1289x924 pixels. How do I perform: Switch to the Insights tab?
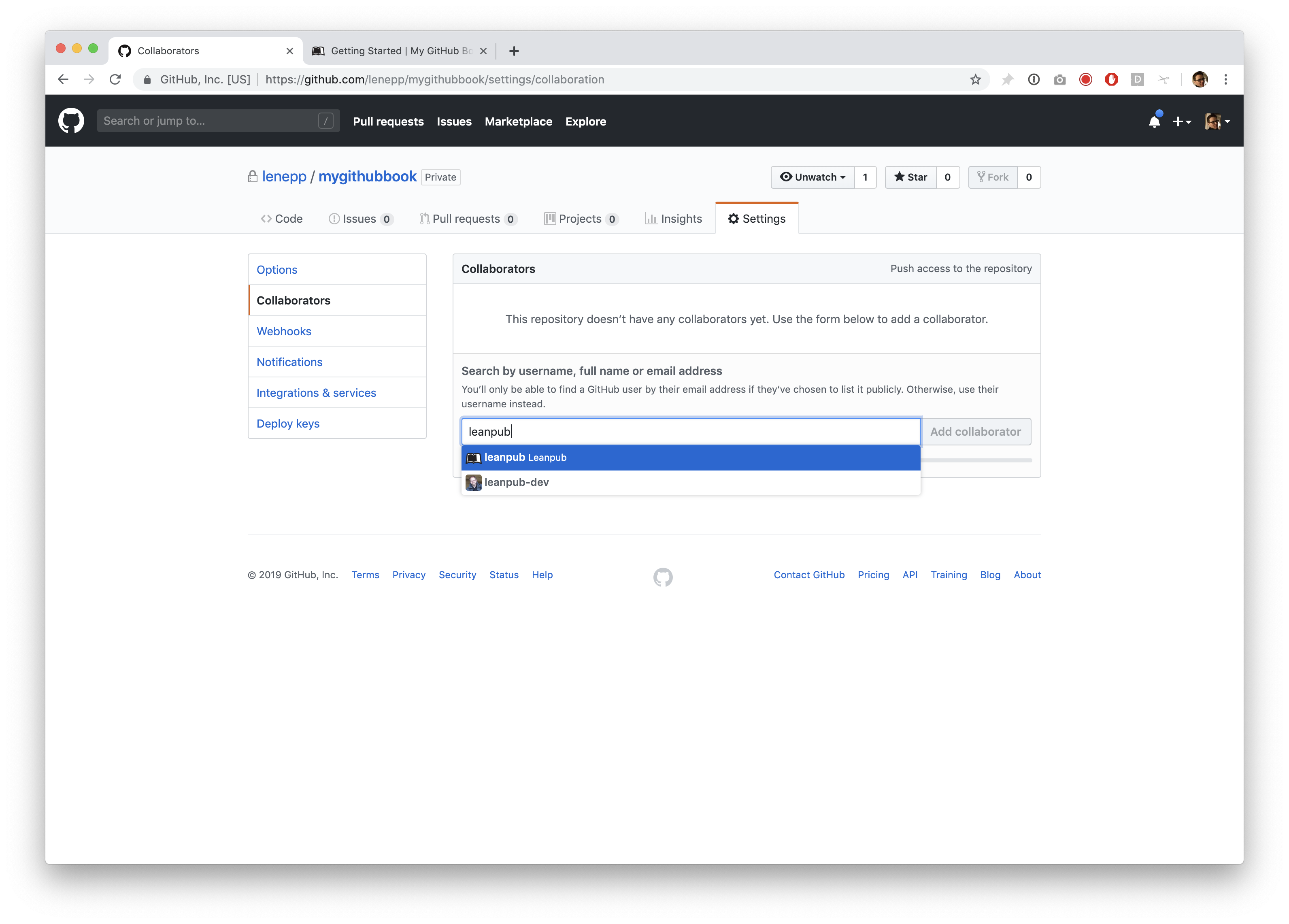coord(674,219)
